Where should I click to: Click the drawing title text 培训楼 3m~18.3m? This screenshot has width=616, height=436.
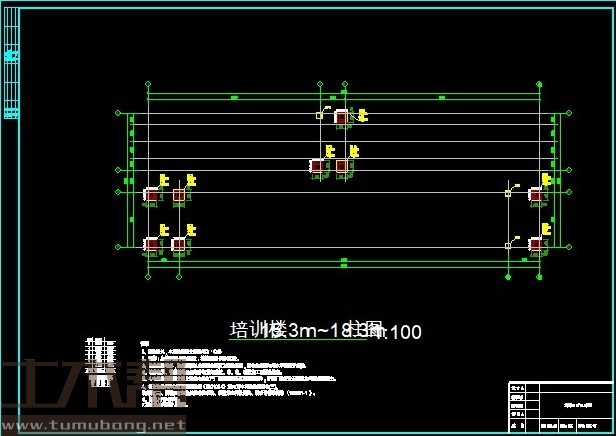pos(290,329)
